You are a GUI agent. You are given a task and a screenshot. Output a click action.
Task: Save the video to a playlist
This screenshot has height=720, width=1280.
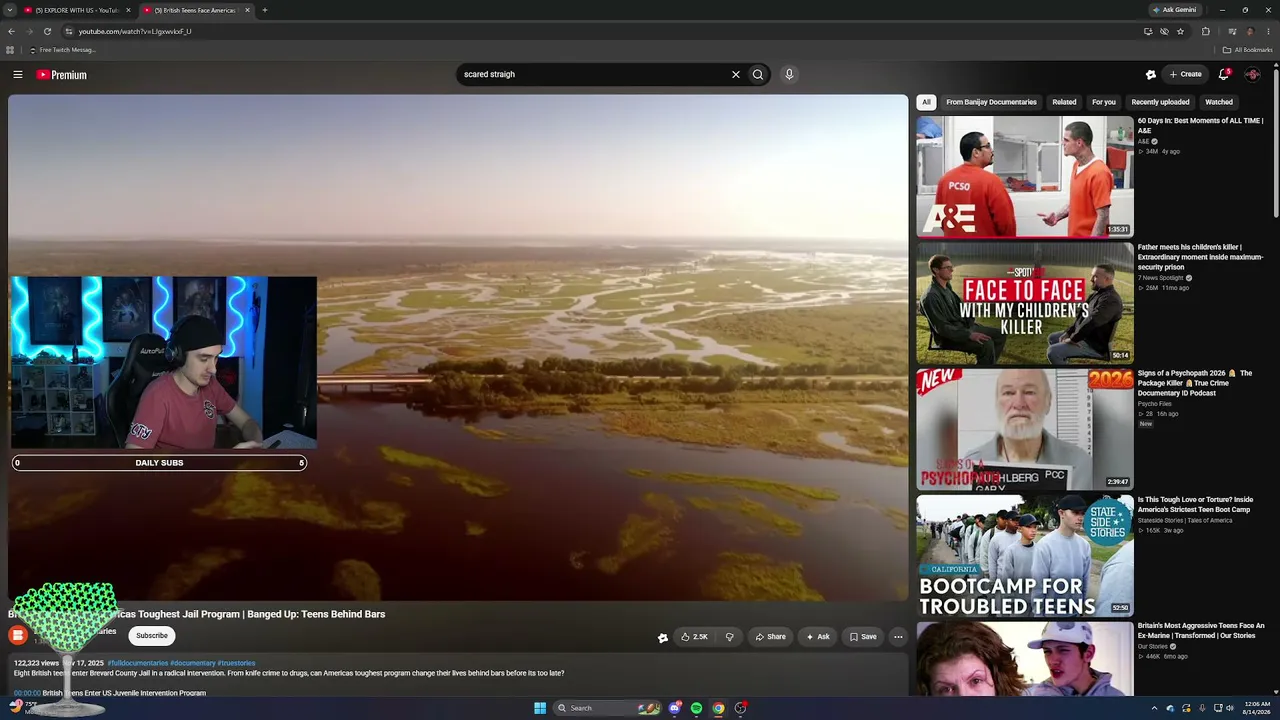click(x=863, y=637)
